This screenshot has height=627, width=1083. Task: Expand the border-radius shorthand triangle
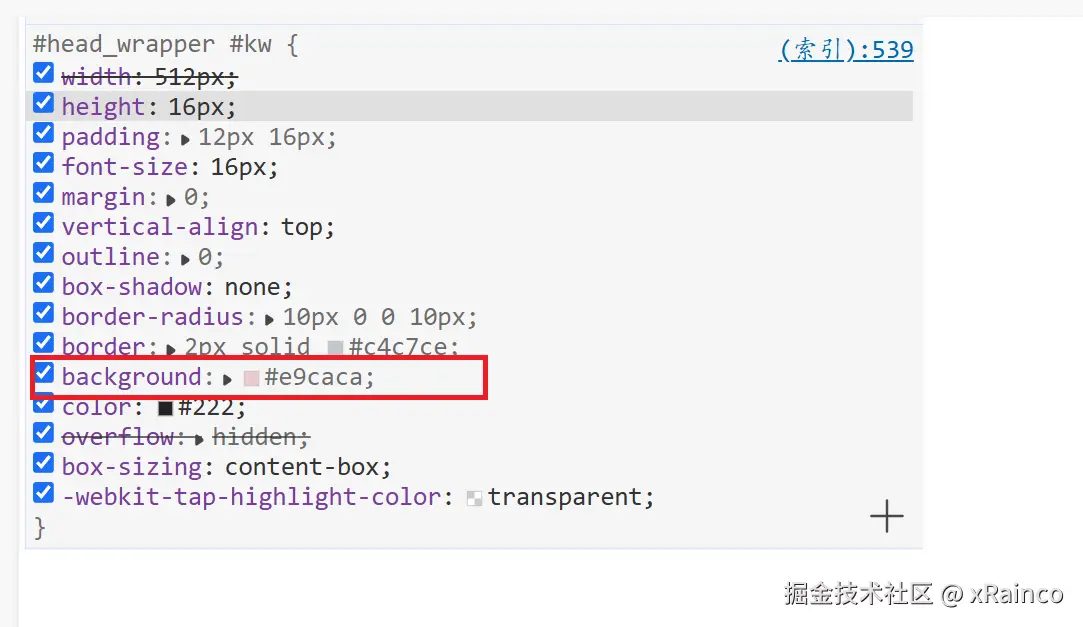(270, 319)
